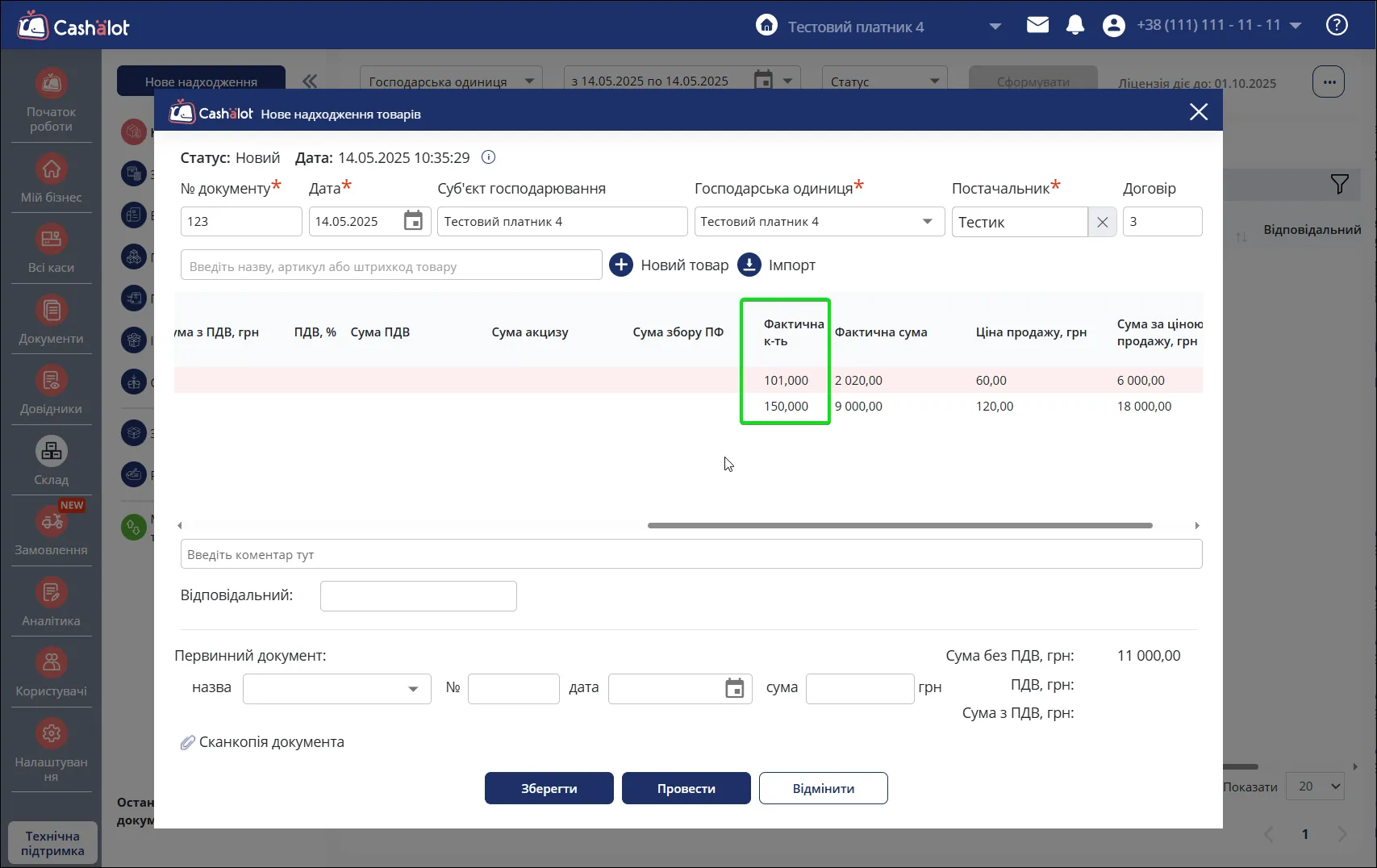Expand the Господарська одиниця dropdown in the dialog
1377x868 pixels.
pos(928,222)
